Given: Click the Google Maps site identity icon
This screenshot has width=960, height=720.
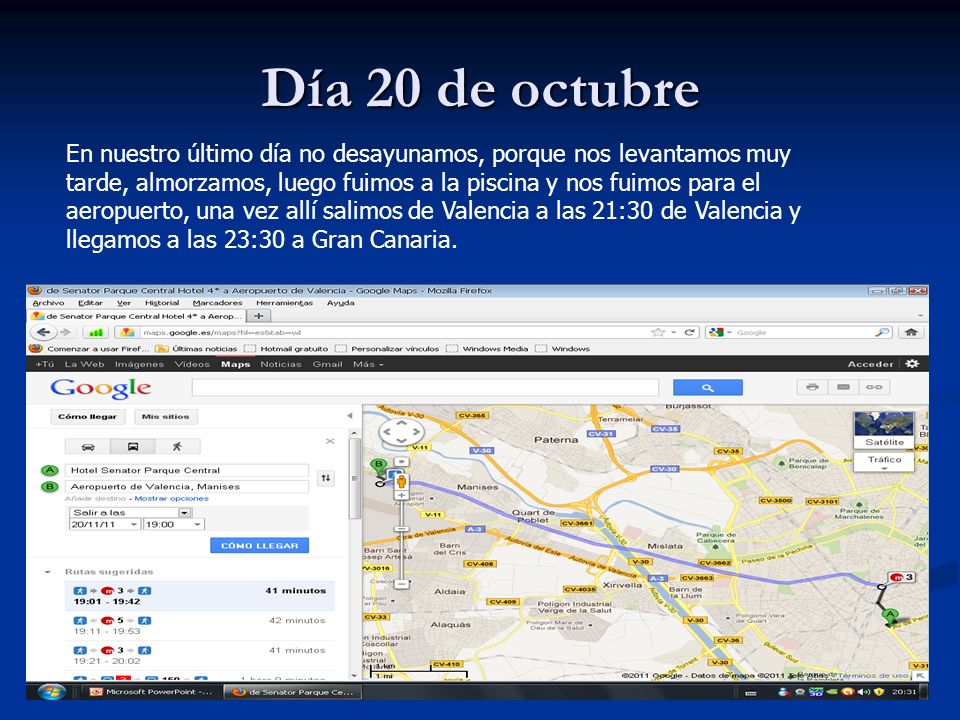Looking at the screenshot, I should pos(127,332).
